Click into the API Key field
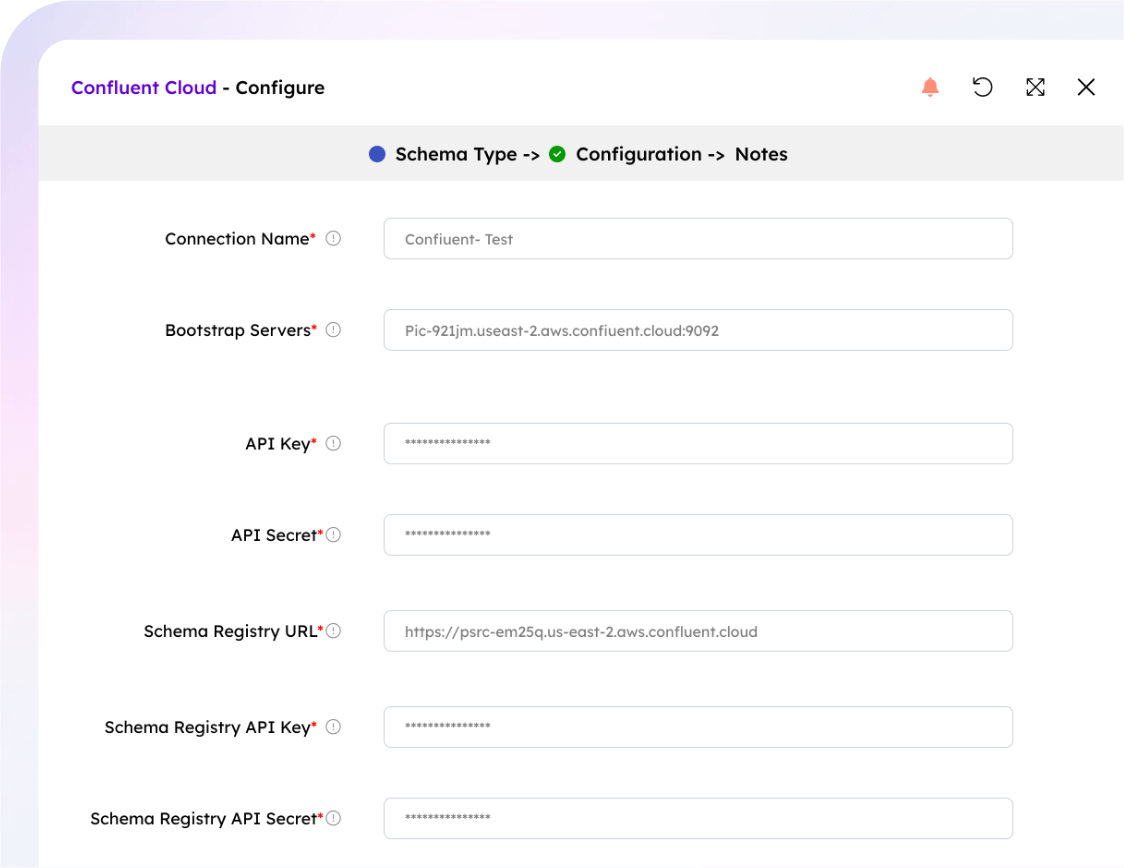Viewport: 1124px width, 868px height. (698, 444)
